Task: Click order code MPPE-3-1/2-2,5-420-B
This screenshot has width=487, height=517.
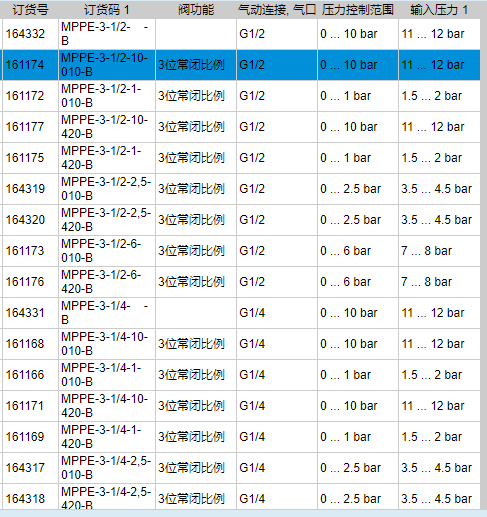Action: (106, 220)
